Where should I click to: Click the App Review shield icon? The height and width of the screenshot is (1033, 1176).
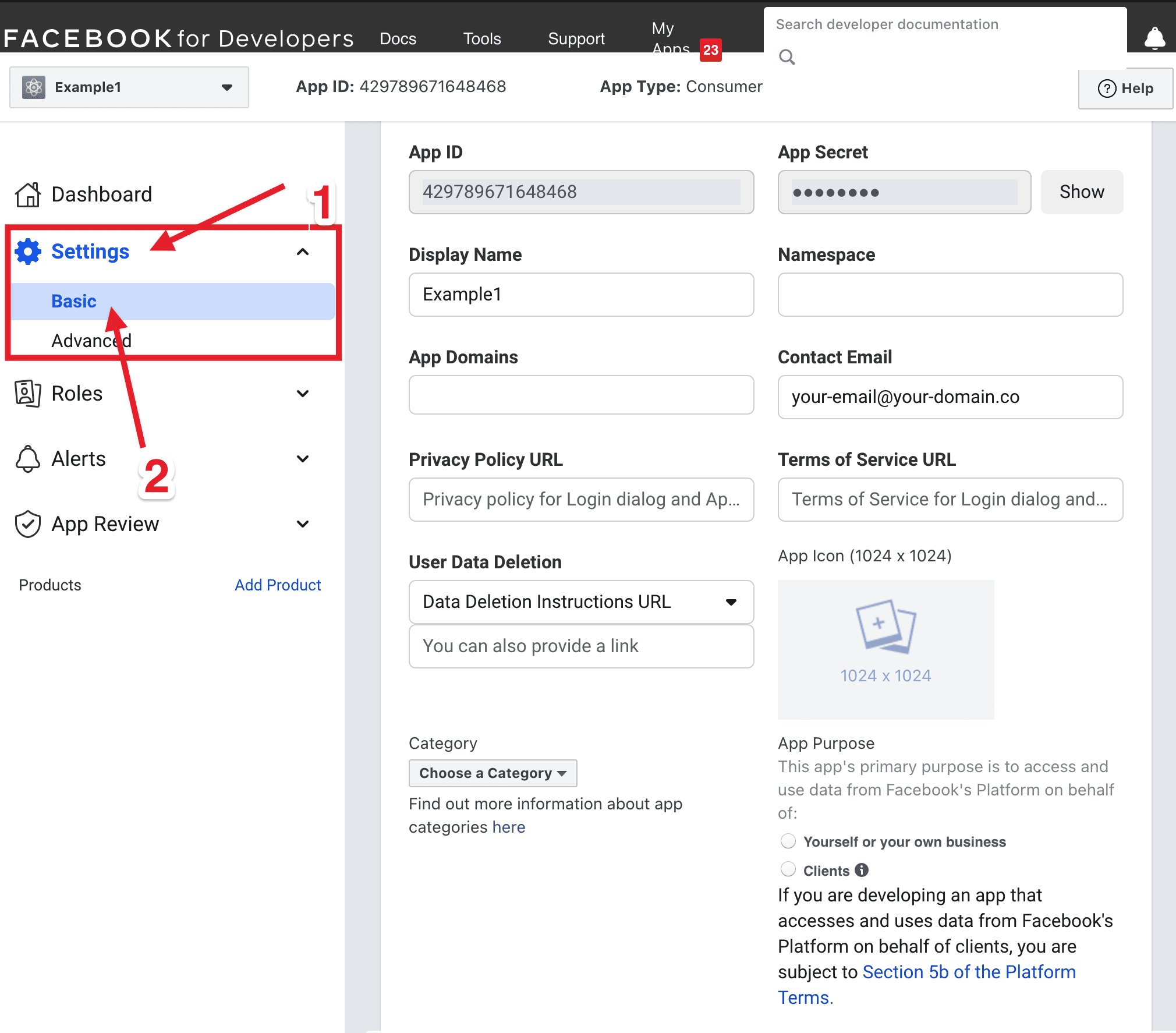tap(28, 524)
